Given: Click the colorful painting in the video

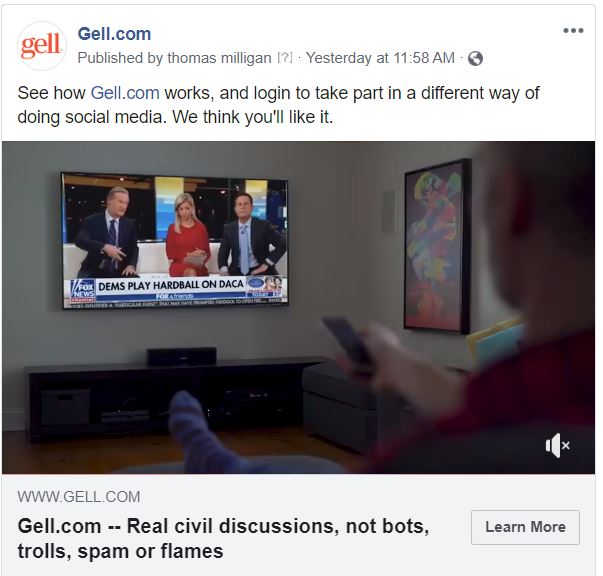Looking at the screenshot, I should pos(437,245).
